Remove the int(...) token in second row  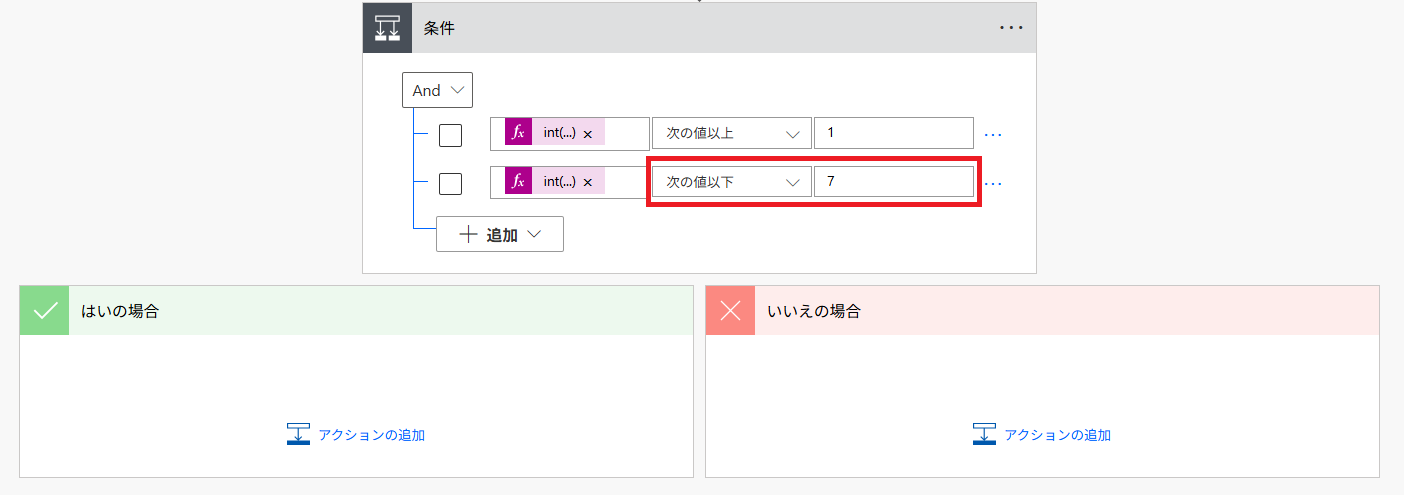(x=588, y=183)
